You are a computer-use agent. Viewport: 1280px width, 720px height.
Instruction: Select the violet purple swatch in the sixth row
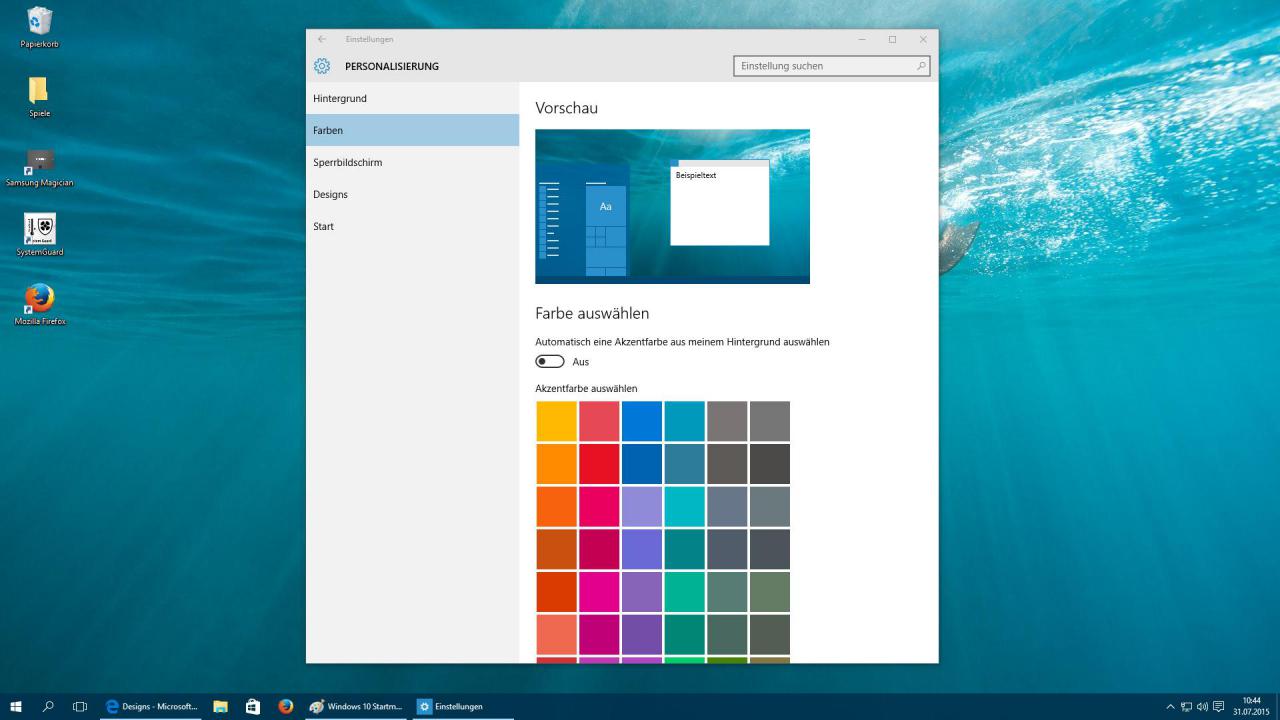coord(642,634)
